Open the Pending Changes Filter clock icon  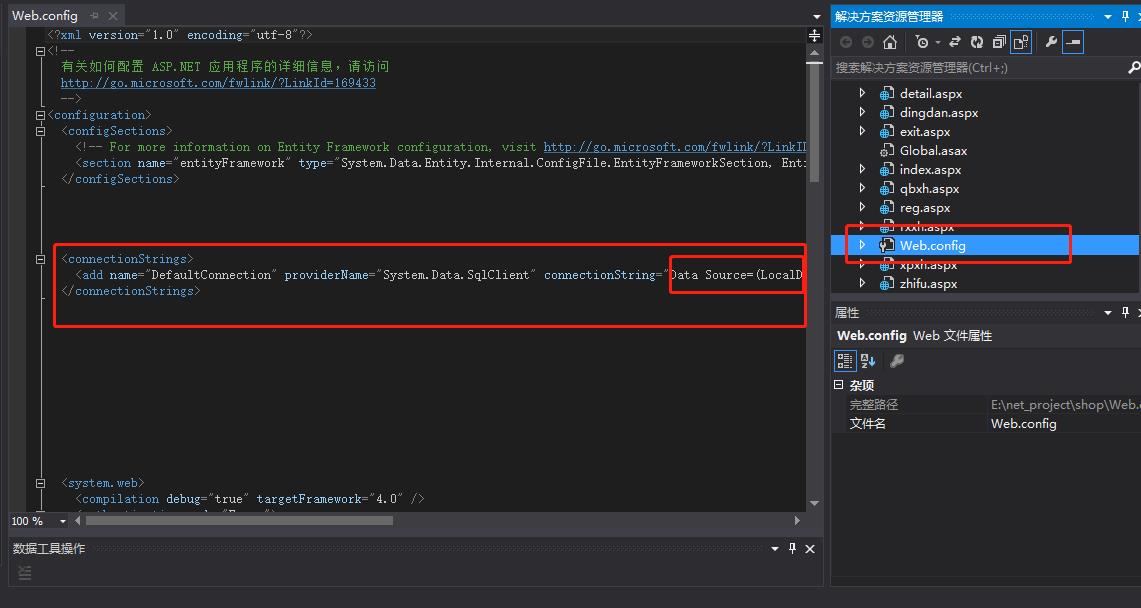pyautogui.click(x=922, y=42)
